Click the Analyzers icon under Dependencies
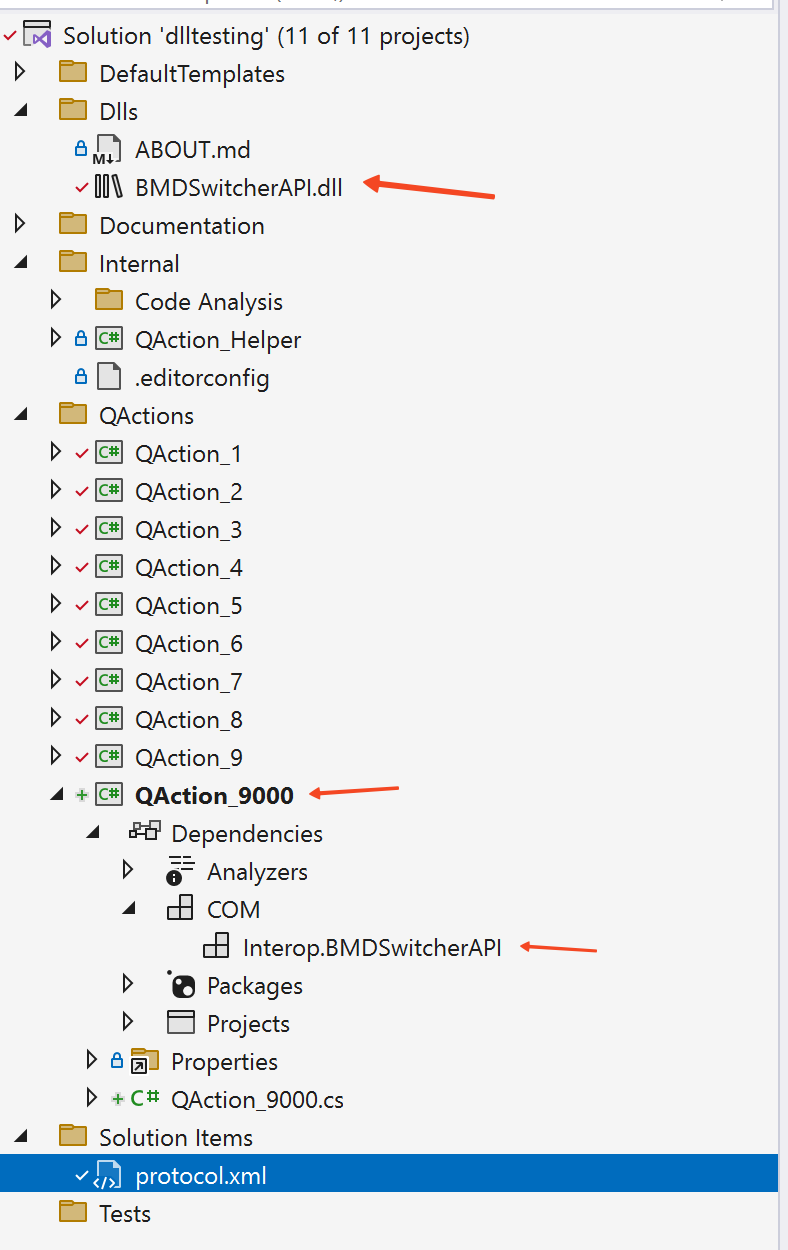788x1250 pixels. click(180, 871)
